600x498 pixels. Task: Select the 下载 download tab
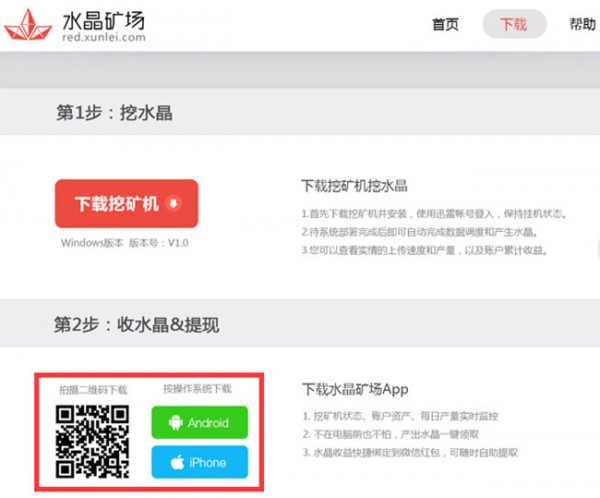(514, 24)
